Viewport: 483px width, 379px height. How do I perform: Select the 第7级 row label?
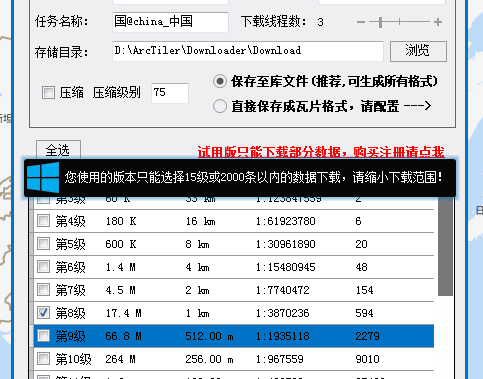point(70,290)
